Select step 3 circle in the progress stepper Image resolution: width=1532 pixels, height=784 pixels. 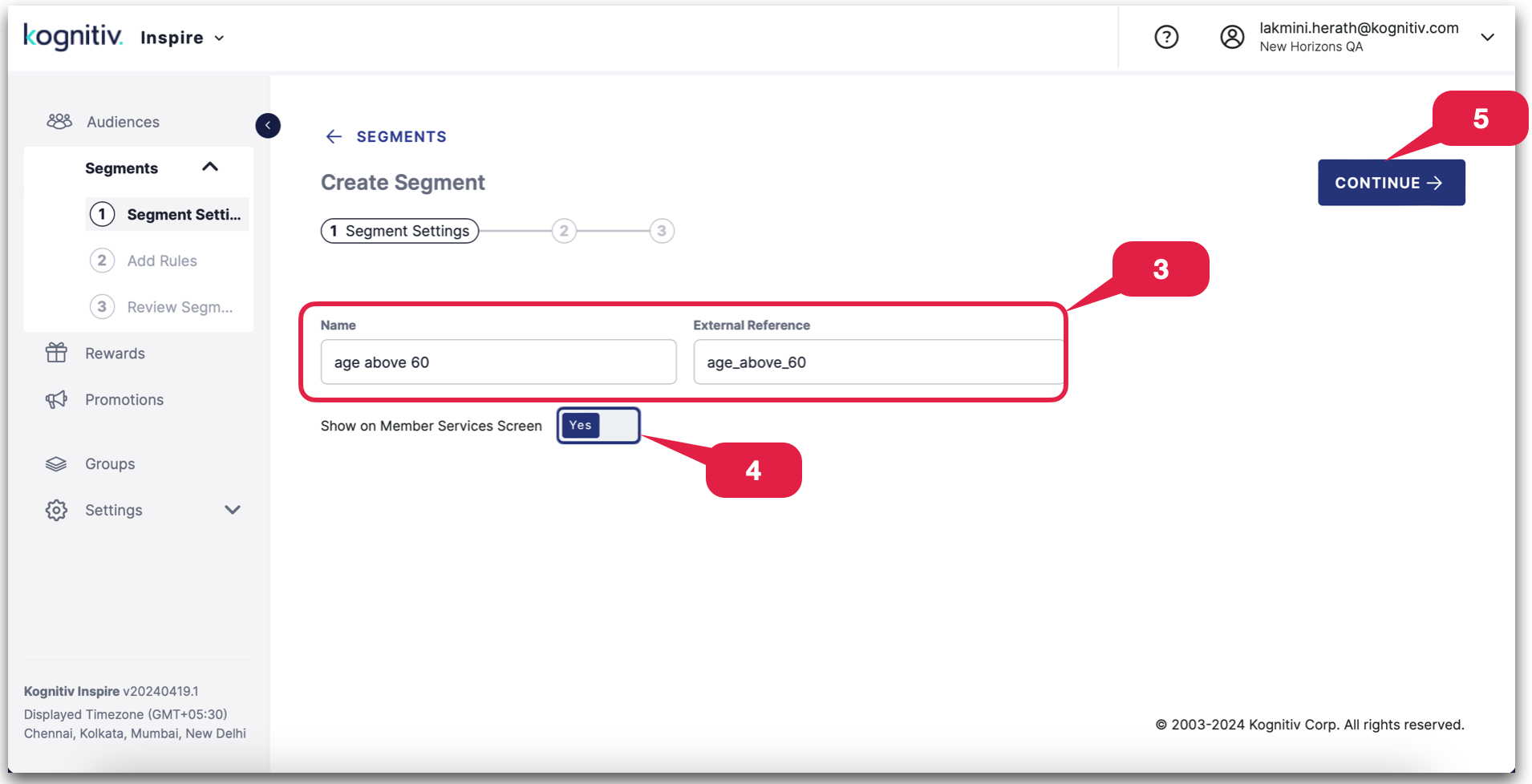pyautogui.click(x=662, y=231)
